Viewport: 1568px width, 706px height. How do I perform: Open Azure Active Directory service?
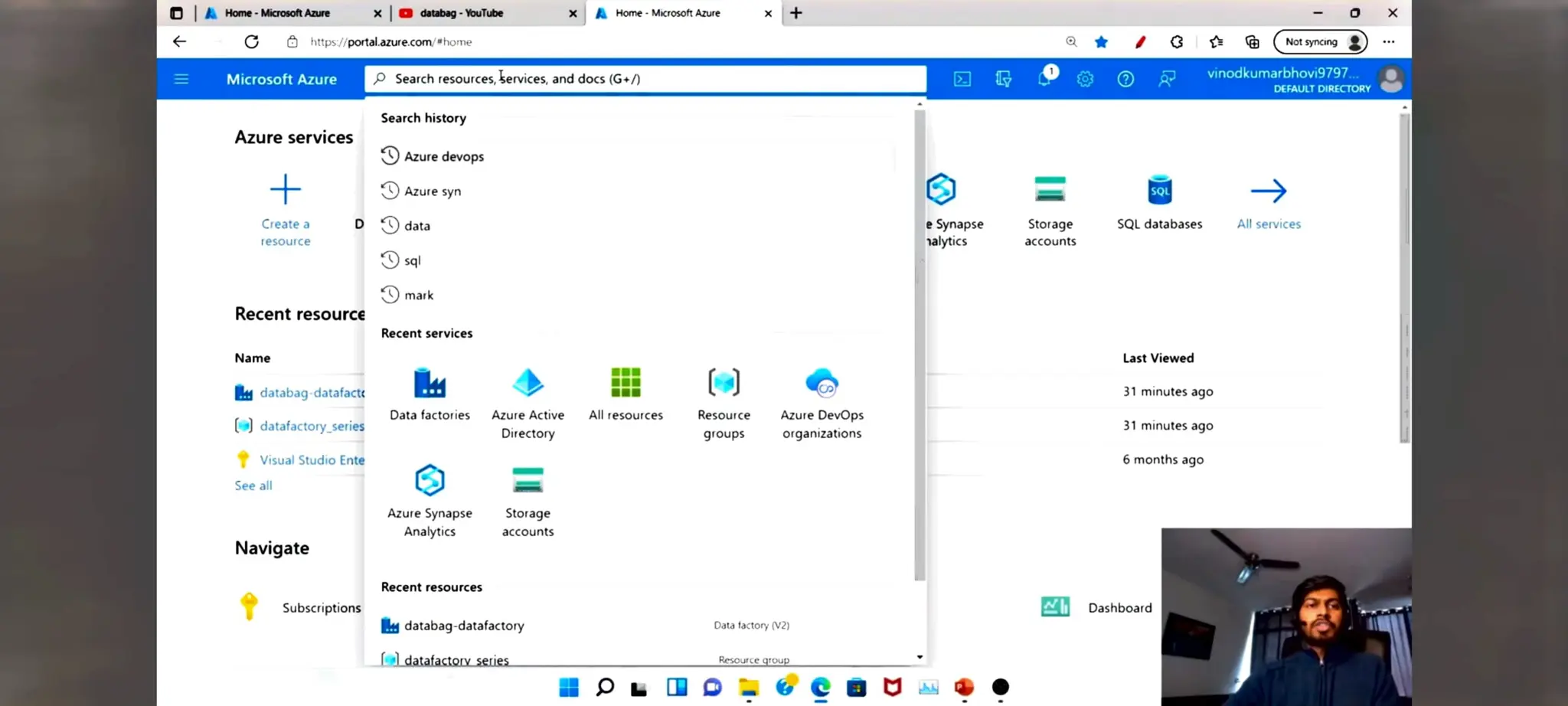(528, 404)
